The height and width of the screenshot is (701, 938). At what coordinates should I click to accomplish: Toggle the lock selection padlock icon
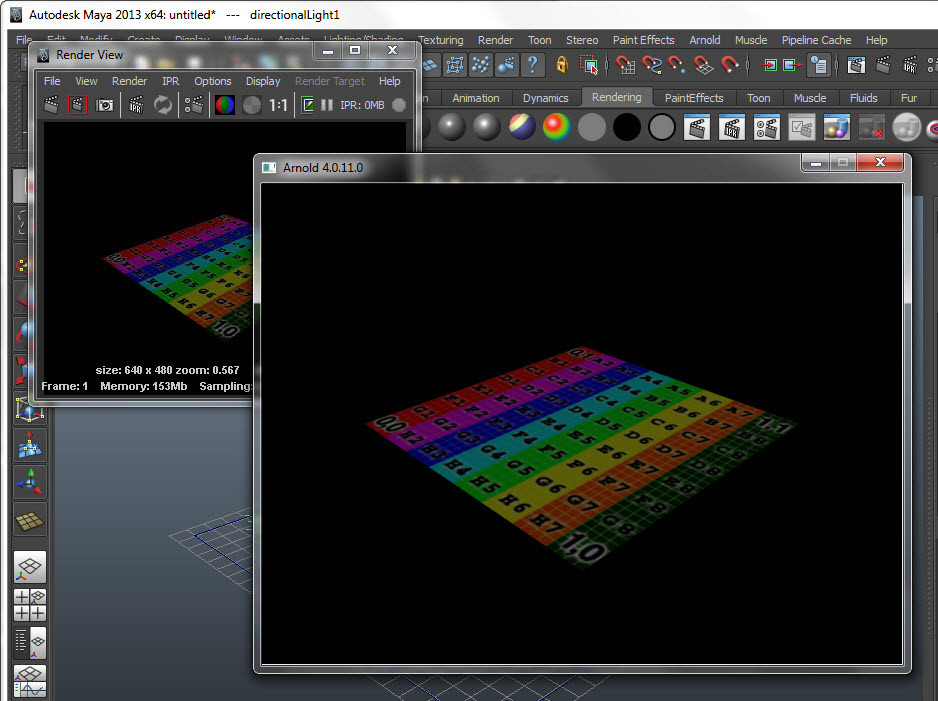tap(562, 65)
